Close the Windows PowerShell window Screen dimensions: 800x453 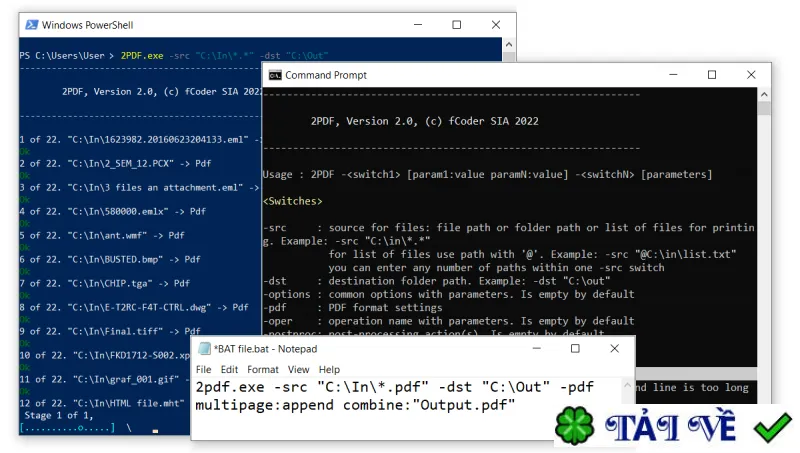495,24
